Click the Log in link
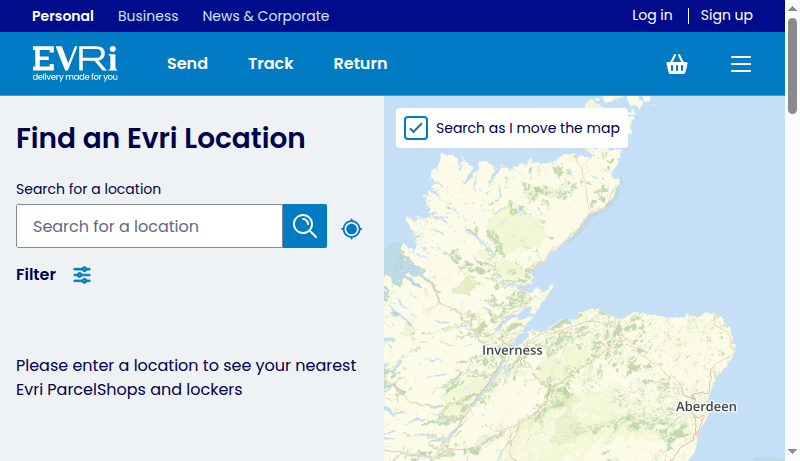This screenshot has height=461, width=800. [652, 15]
